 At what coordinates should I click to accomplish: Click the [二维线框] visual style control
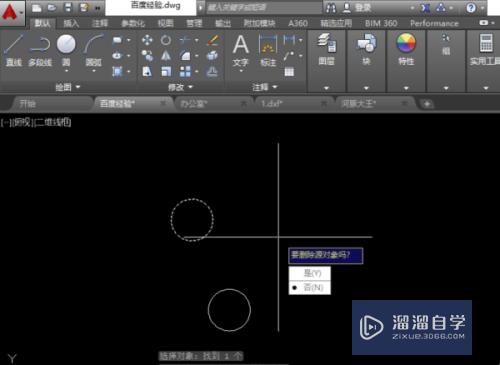(x=52, y=122)
